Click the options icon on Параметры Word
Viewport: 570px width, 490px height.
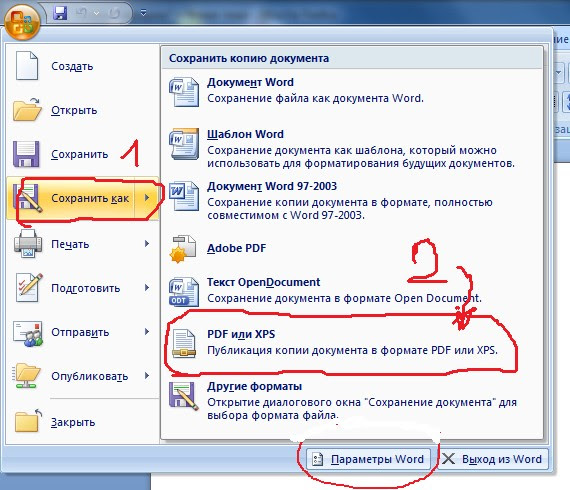tap(317, 459)
